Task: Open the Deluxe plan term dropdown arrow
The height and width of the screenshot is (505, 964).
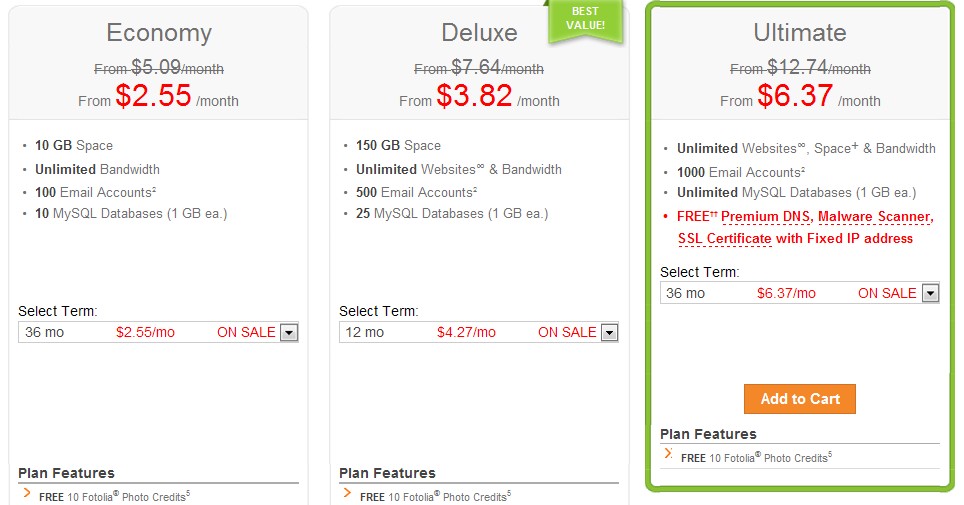Action: 609,333
